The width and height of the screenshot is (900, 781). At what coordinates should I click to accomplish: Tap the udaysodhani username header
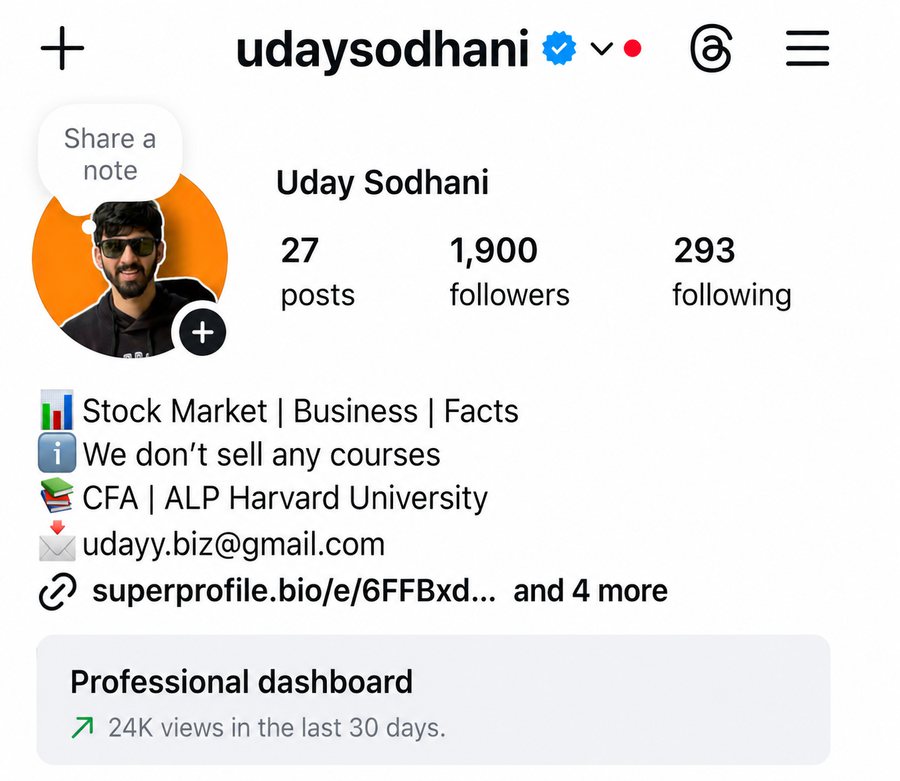(382, 50)
